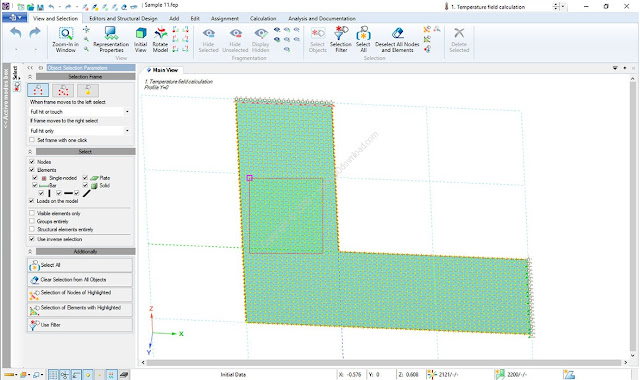
Task: Click the Hide Selected eye icon
Action: pyautogui.click(x=209, y=33)
